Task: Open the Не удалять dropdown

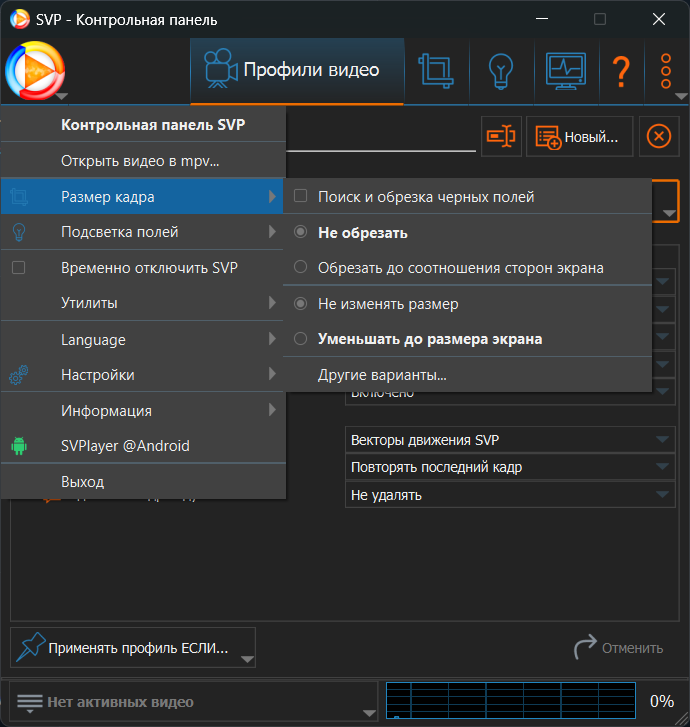Action: (510, 495)
